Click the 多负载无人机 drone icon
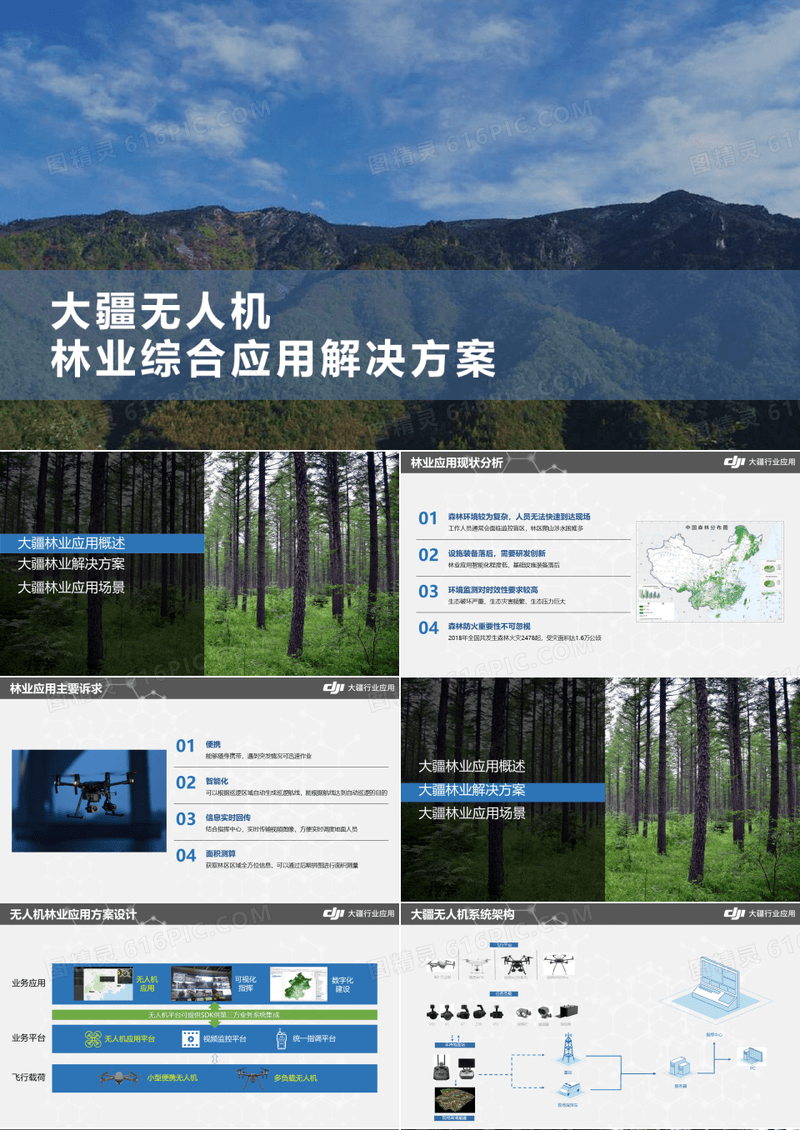This screenshot has height=1130, width=800. [x=252, y=1077]
